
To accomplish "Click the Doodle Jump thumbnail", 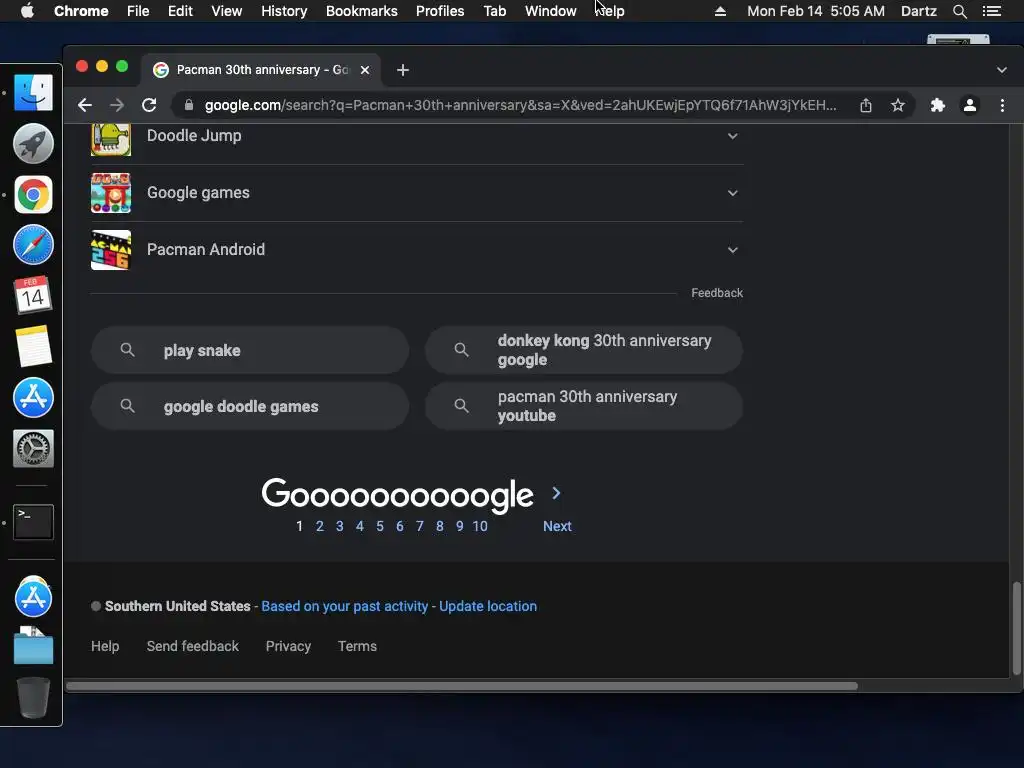I will click(111, 139).
